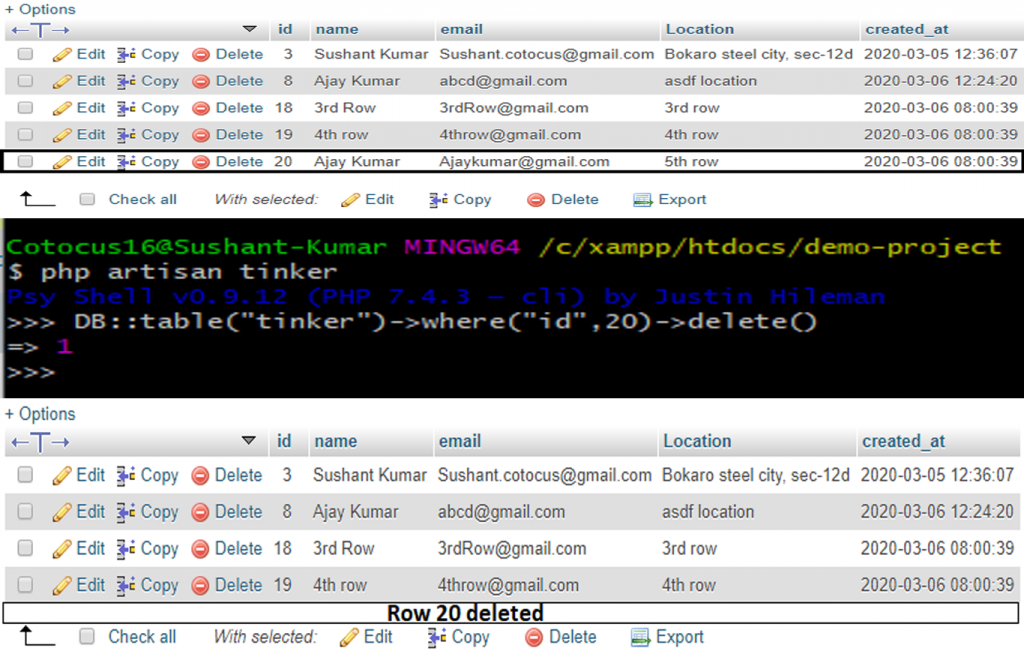Click the Edit pencil icon in the lower table footer

point(350,638)
